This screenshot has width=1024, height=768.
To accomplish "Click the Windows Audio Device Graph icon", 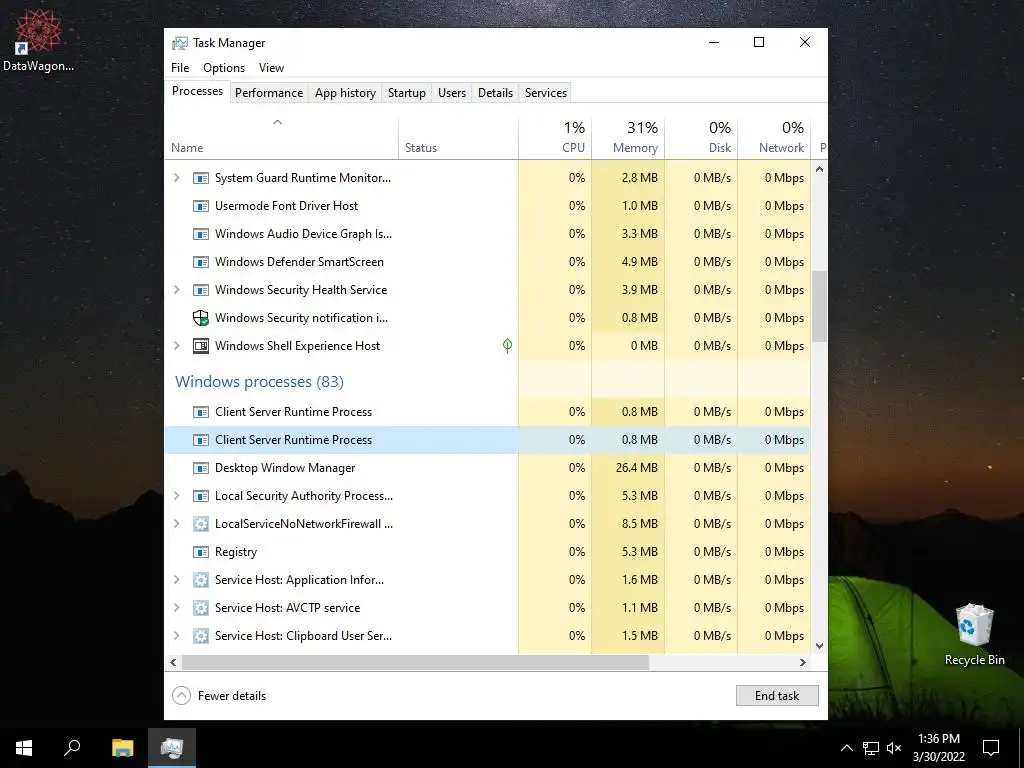I will pos(200,234).
